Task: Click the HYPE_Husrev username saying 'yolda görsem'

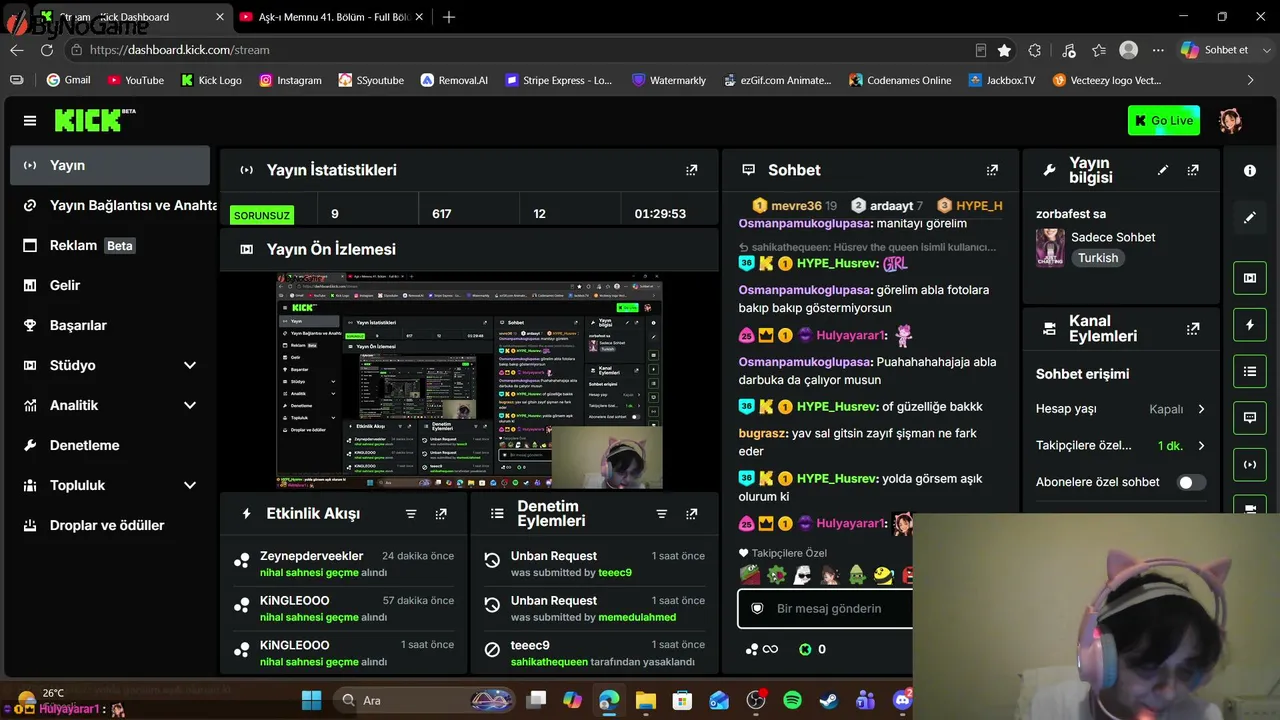Action: pyautogui.click(x=836, y=479)
